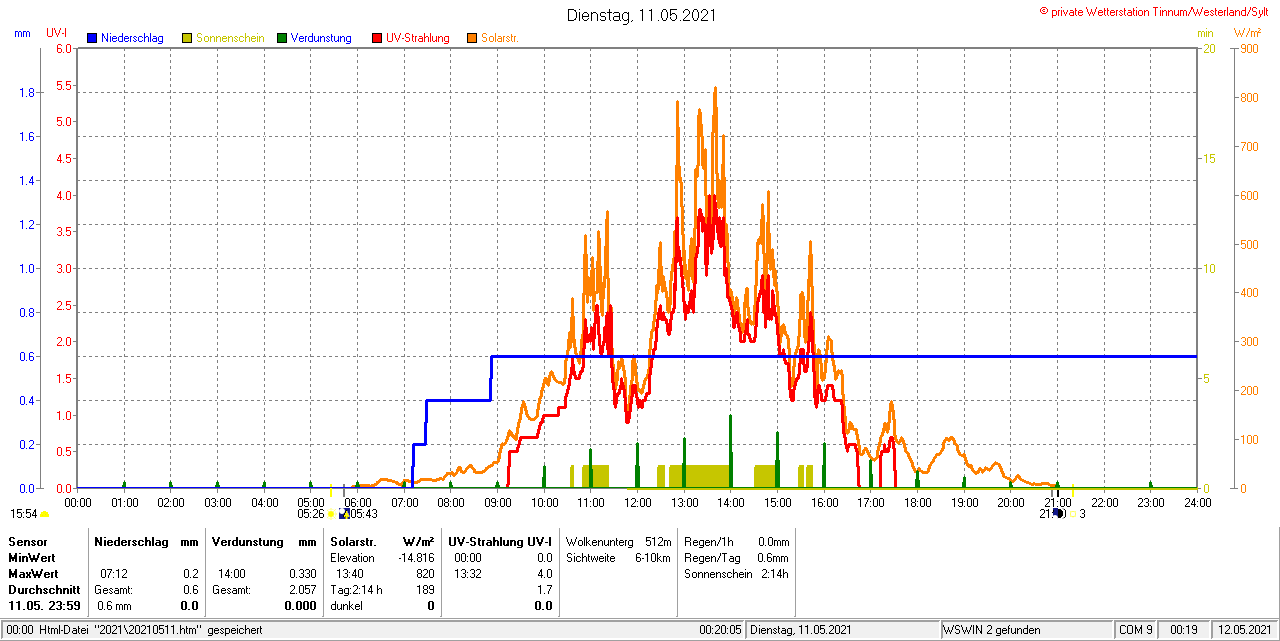Click the UV-Strahlung UV-I column header

(500, 541)
